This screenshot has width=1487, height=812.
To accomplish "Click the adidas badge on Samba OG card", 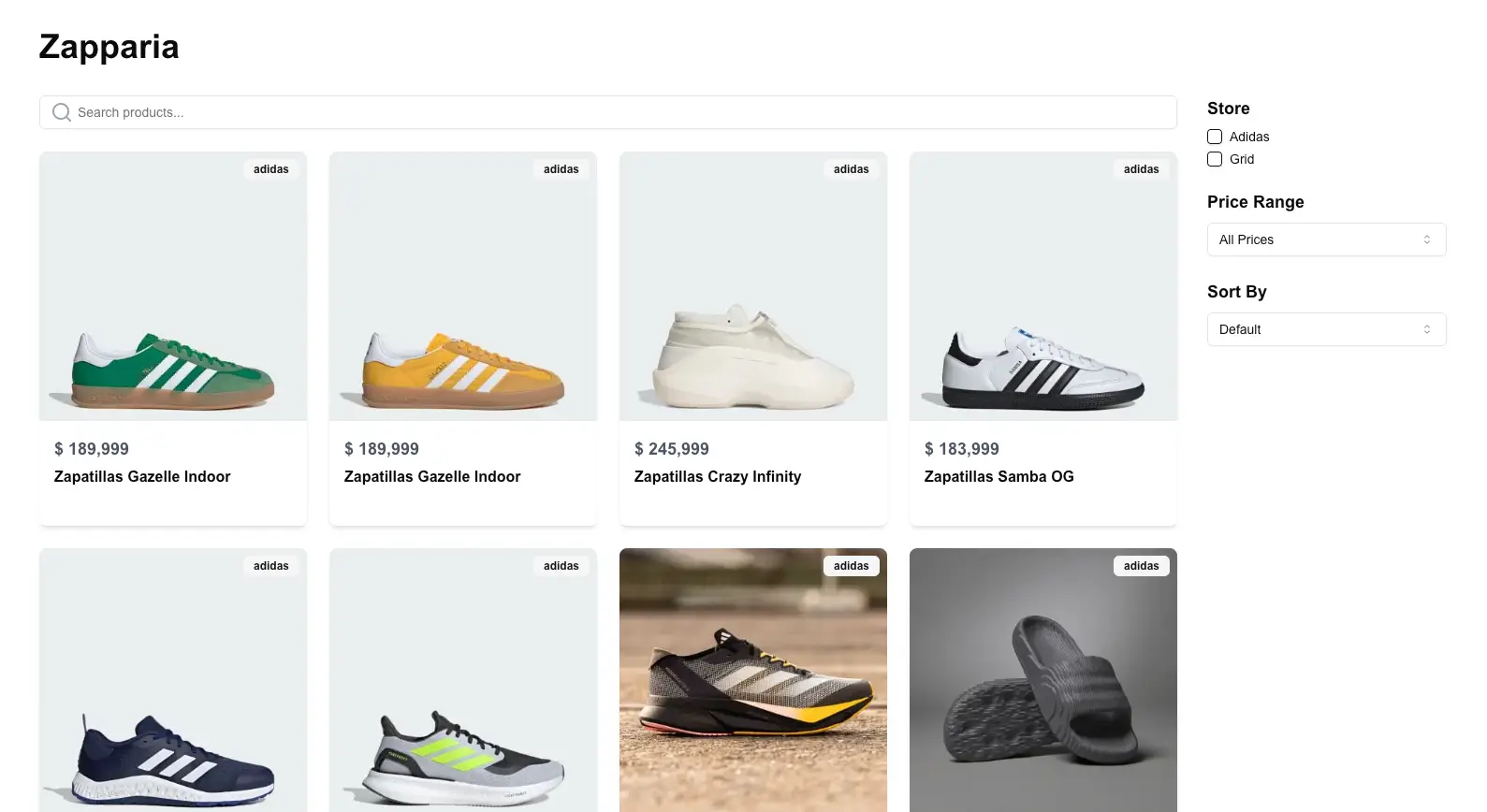I will coord(1142,169).
